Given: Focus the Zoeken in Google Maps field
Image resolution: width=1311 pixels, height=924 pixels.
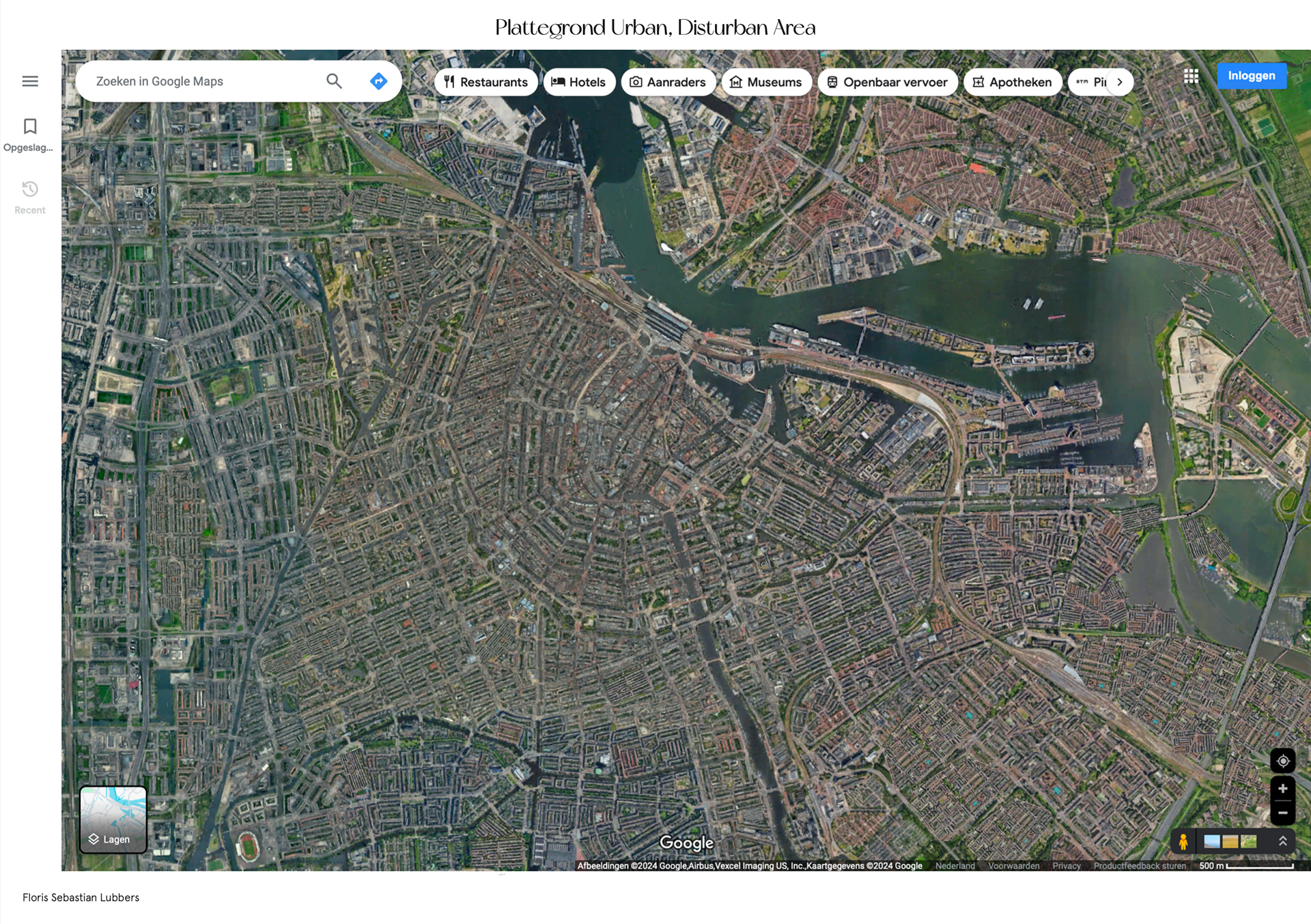Looking at the screenshot, I should pos(205,81).
